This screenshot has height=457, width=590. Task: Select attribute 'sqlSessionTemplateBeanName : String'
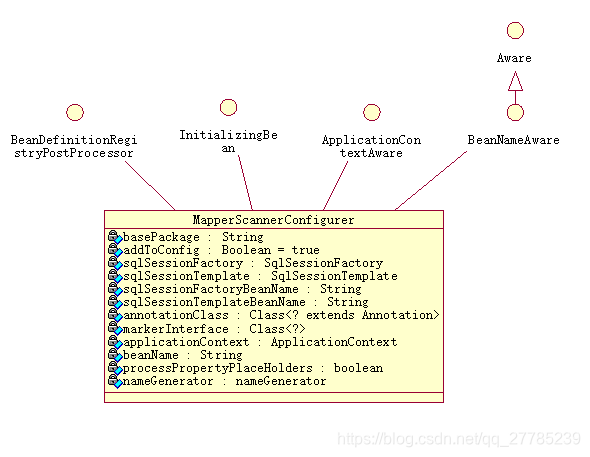point(246,302)
